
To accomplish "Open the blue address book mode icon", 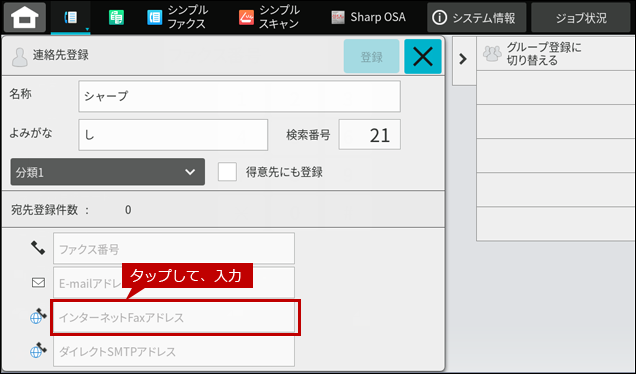I will [71, 17].
